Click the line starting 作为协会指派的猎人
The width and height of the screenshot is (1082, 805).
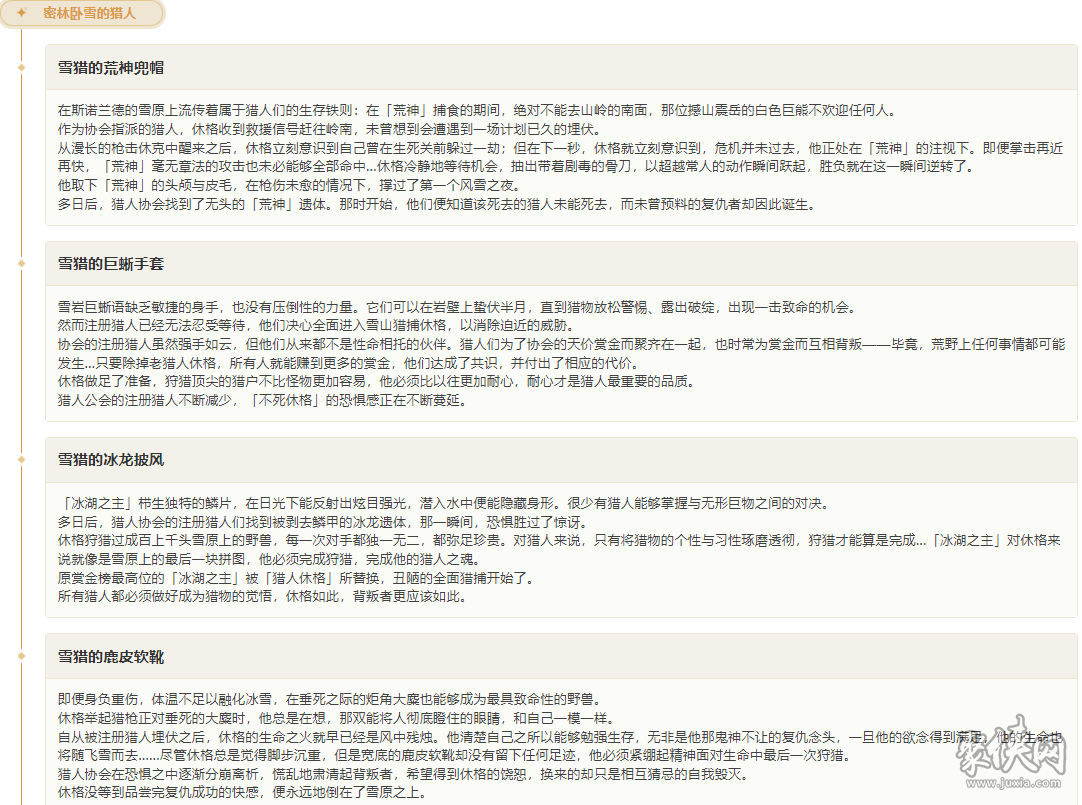(331, 129)
